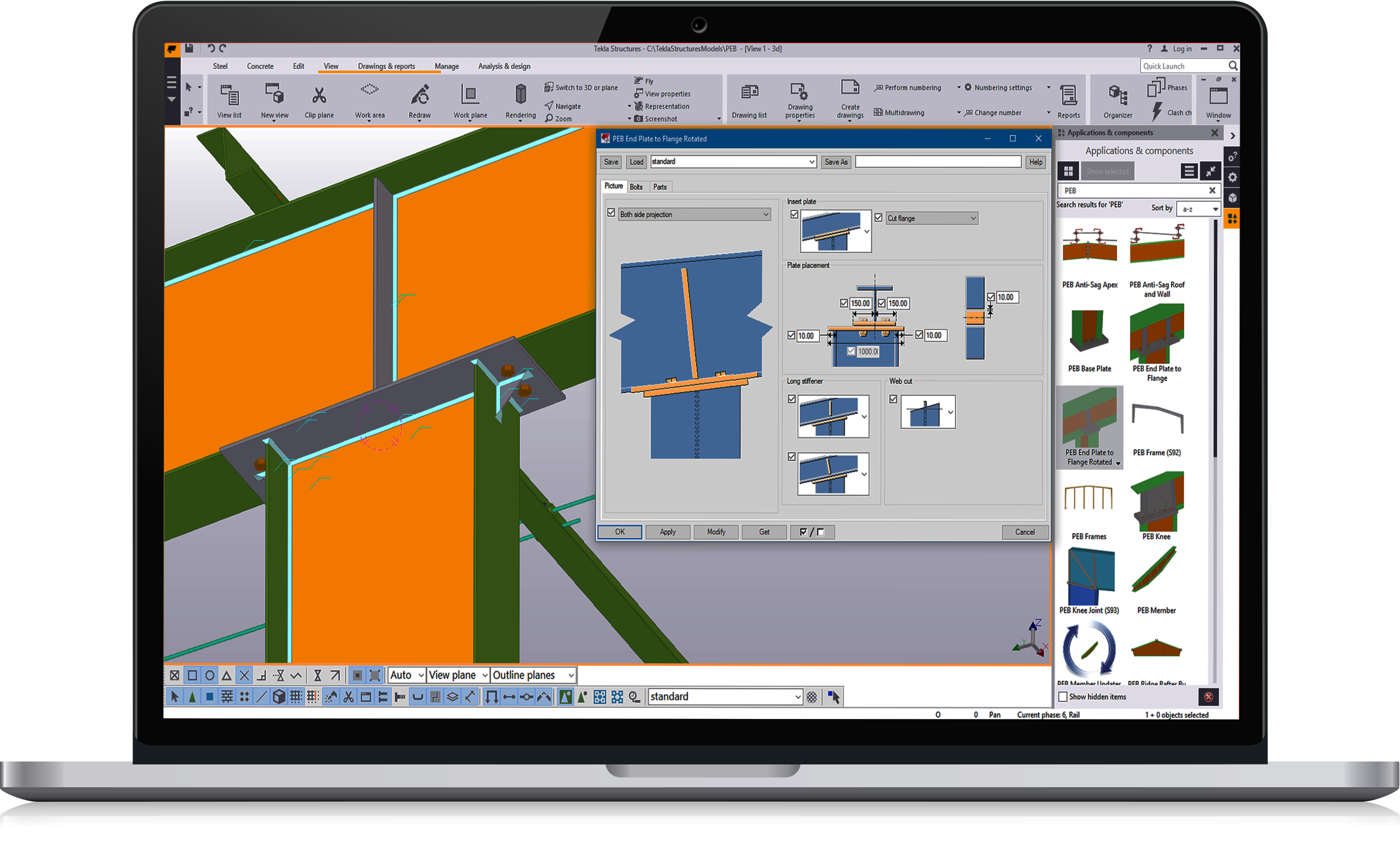Image resolution: width=1400 pixels, height=842 pixels.
Task: Click Create drawings icon
Action: 850,89
